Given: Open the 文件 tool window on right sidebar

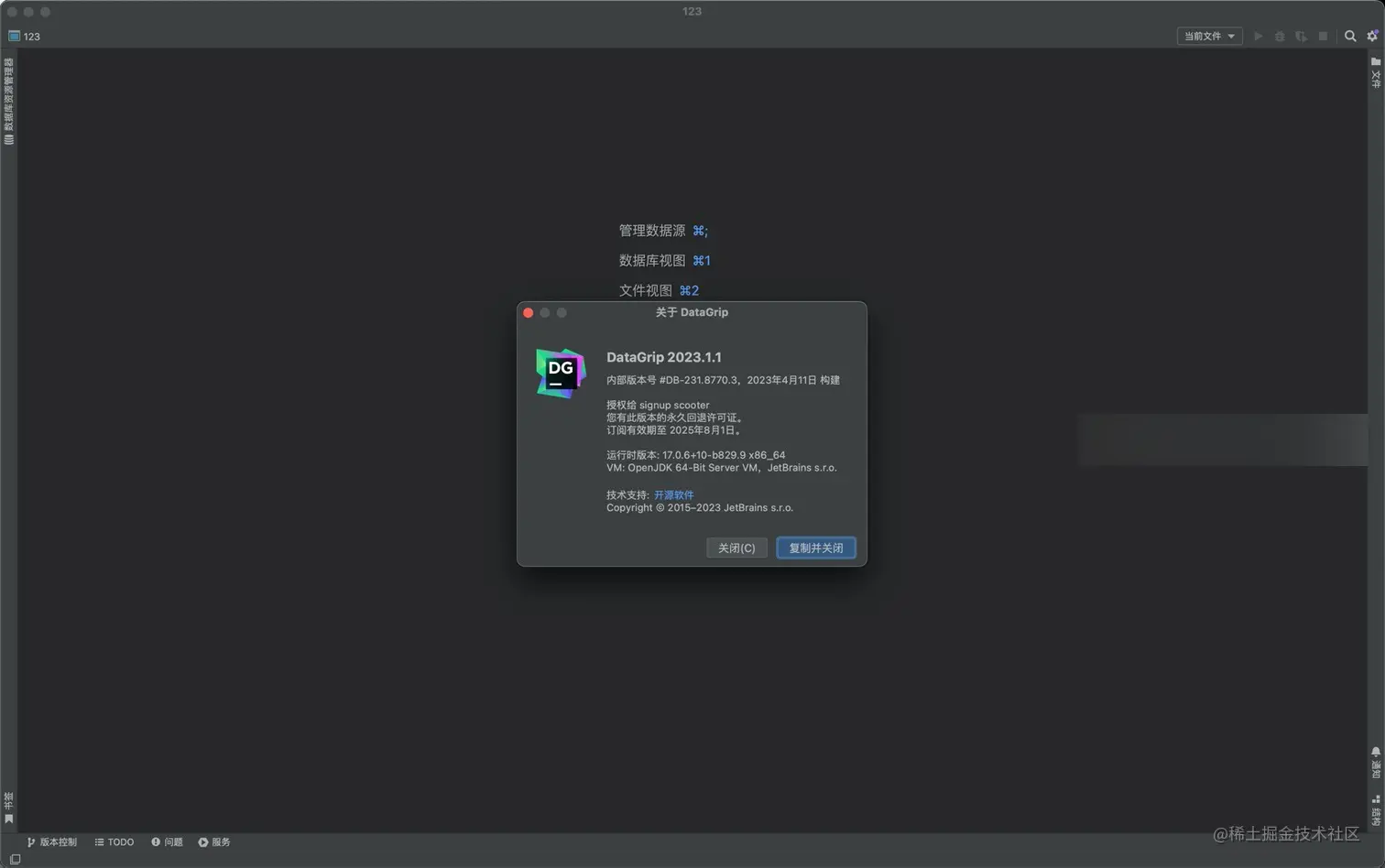Looking at the screenshot, I should point(1376,72).
